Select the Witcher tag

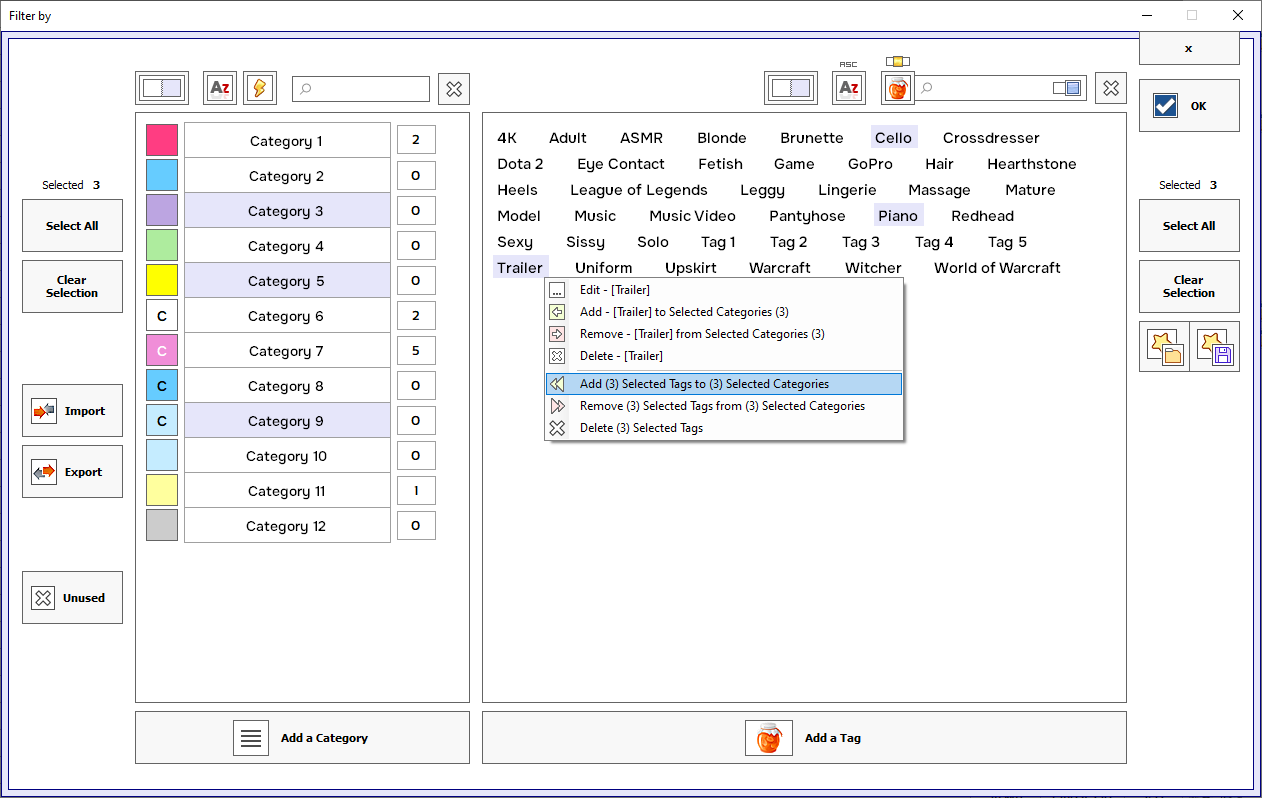[873, 268]
